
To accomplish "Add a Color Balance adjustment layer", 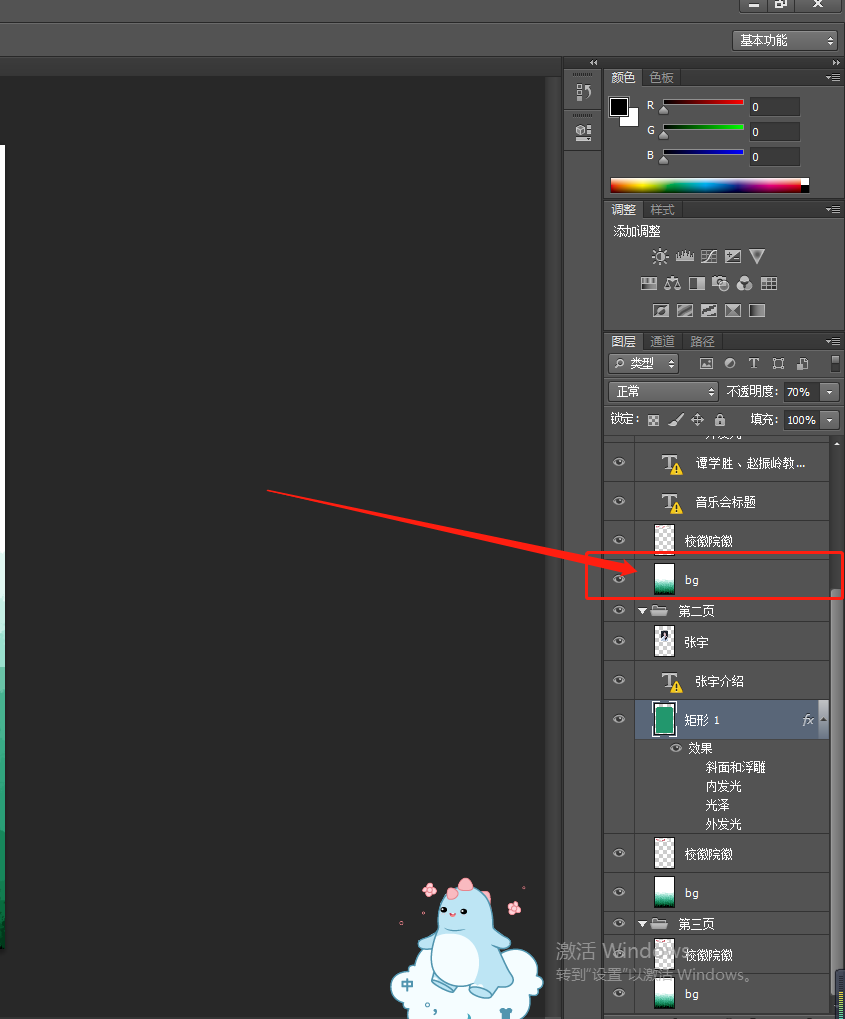I will [x=673, y=283].
